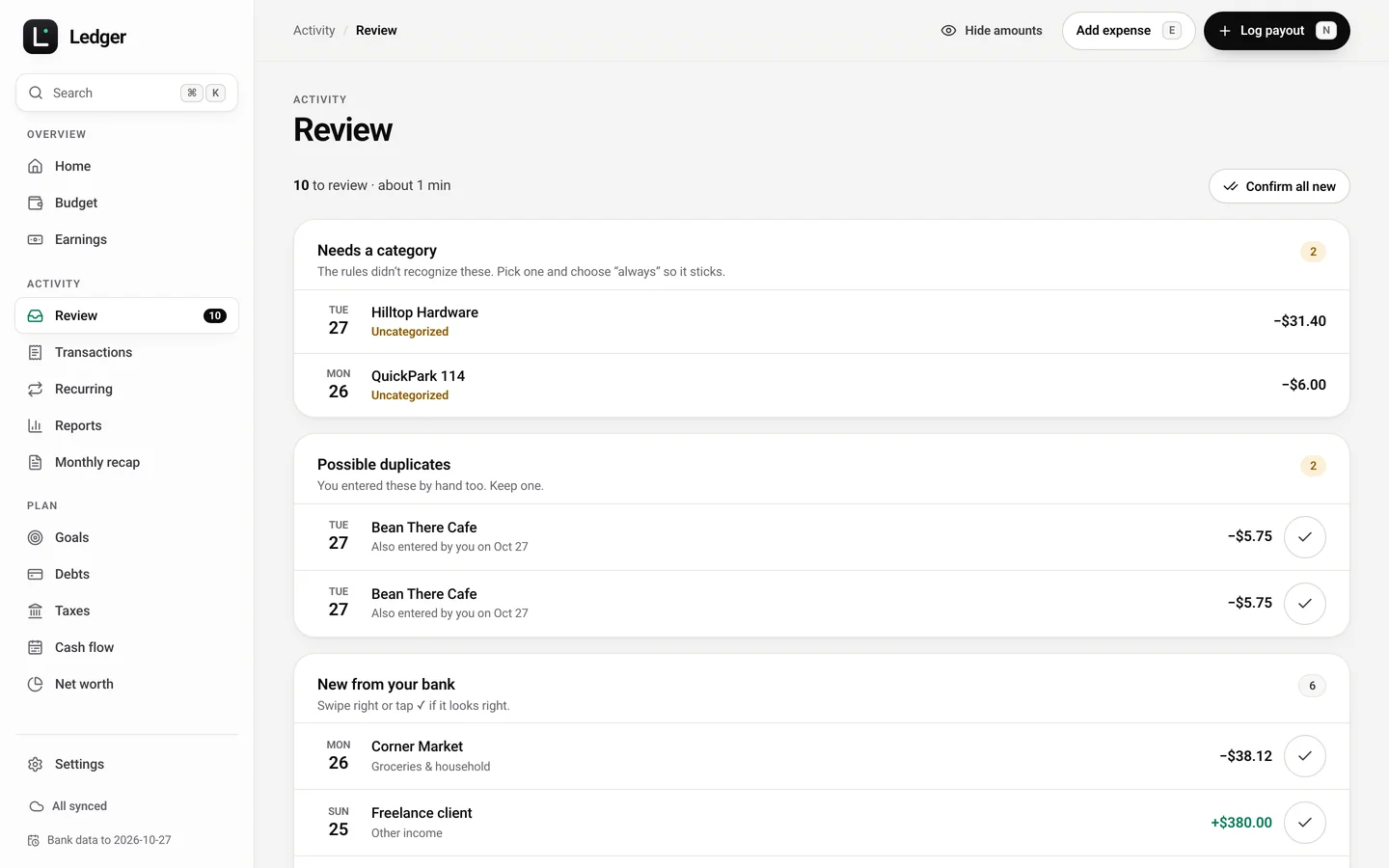This screenshot has height=868, width=1389.
Task: Click the Corner Market merchant name
Action: tap(417, 746)
